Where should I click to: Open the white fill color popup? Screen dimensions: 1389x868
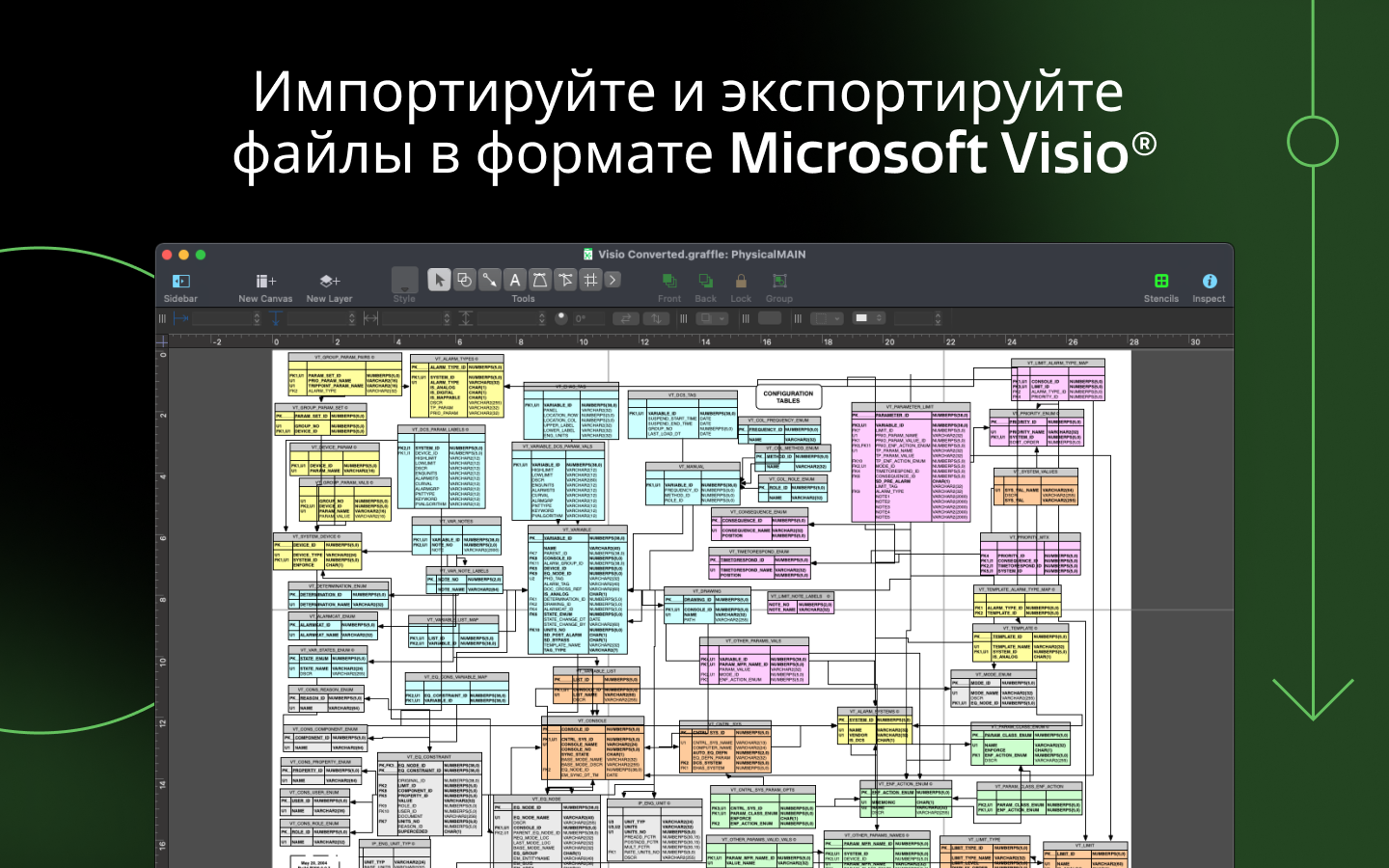click(x=868, y=318)
